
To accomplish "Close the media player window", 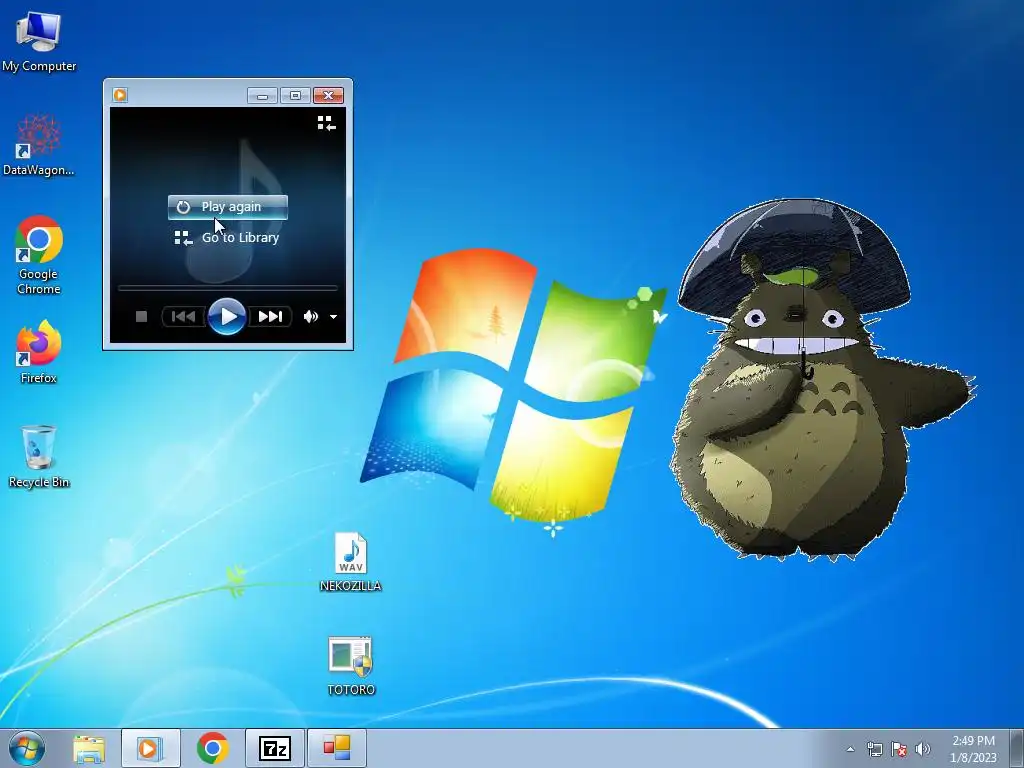I will pos(328,96).
